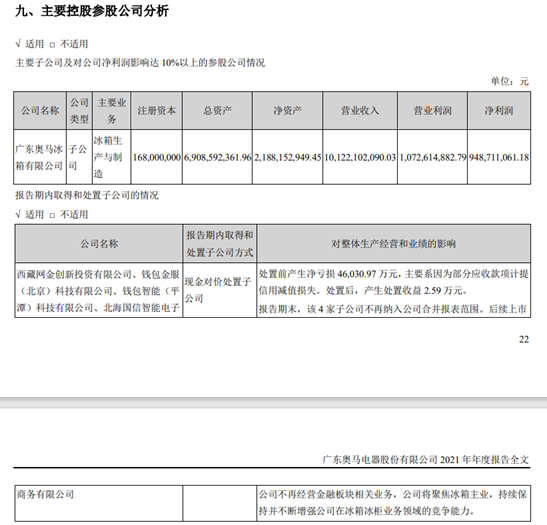The image size is (547, 525).
Task: Click the page header 广东奥马电器股份有限公司2021年年度报告全文
Action: (x=426, y=459)
